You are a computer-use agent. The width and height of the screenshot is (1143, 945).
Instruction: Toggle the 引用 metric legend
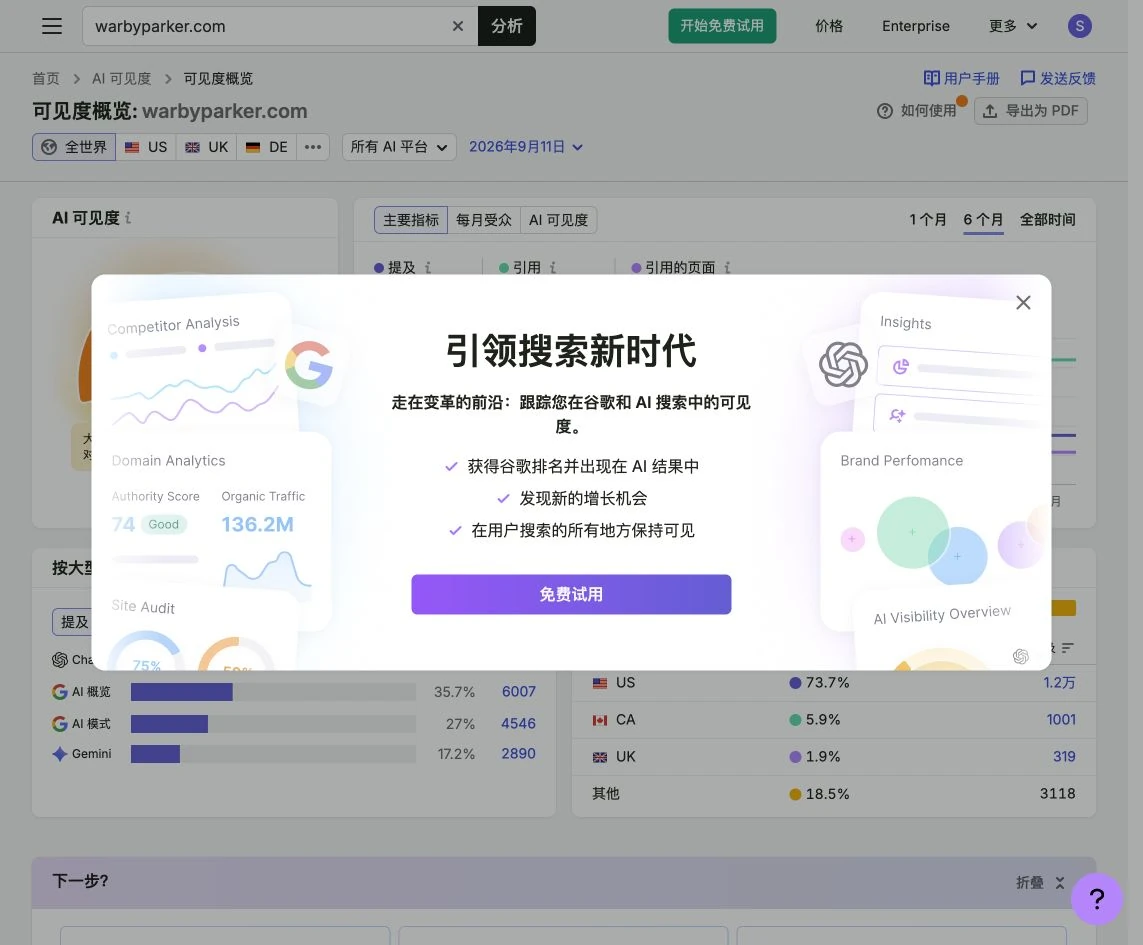click(x=520, y=268)
